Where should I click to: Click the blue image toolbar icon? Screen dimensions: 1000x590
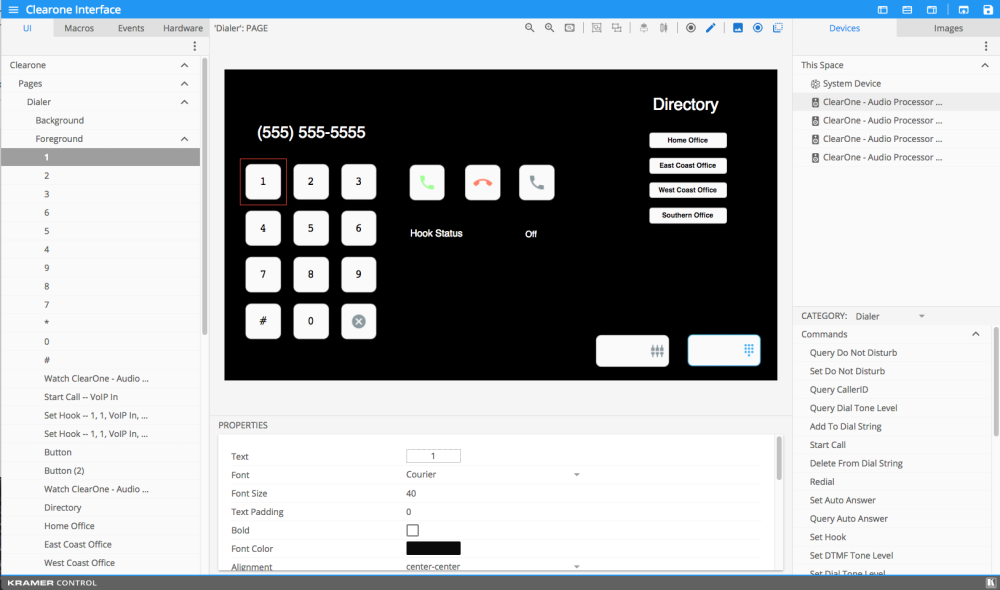coord(738,28)
